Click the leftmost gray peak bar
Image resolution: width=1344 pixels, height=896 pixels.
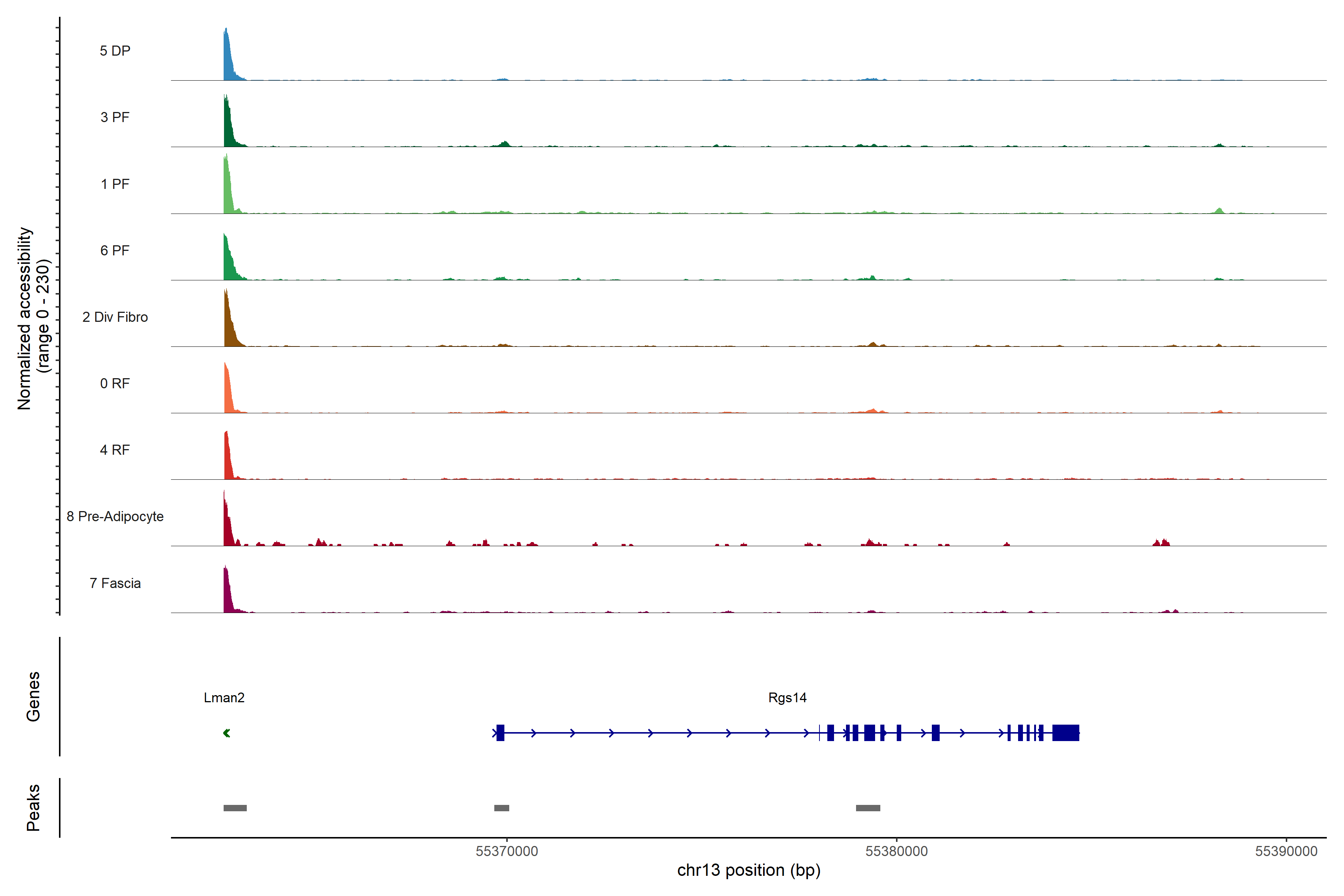235,808
